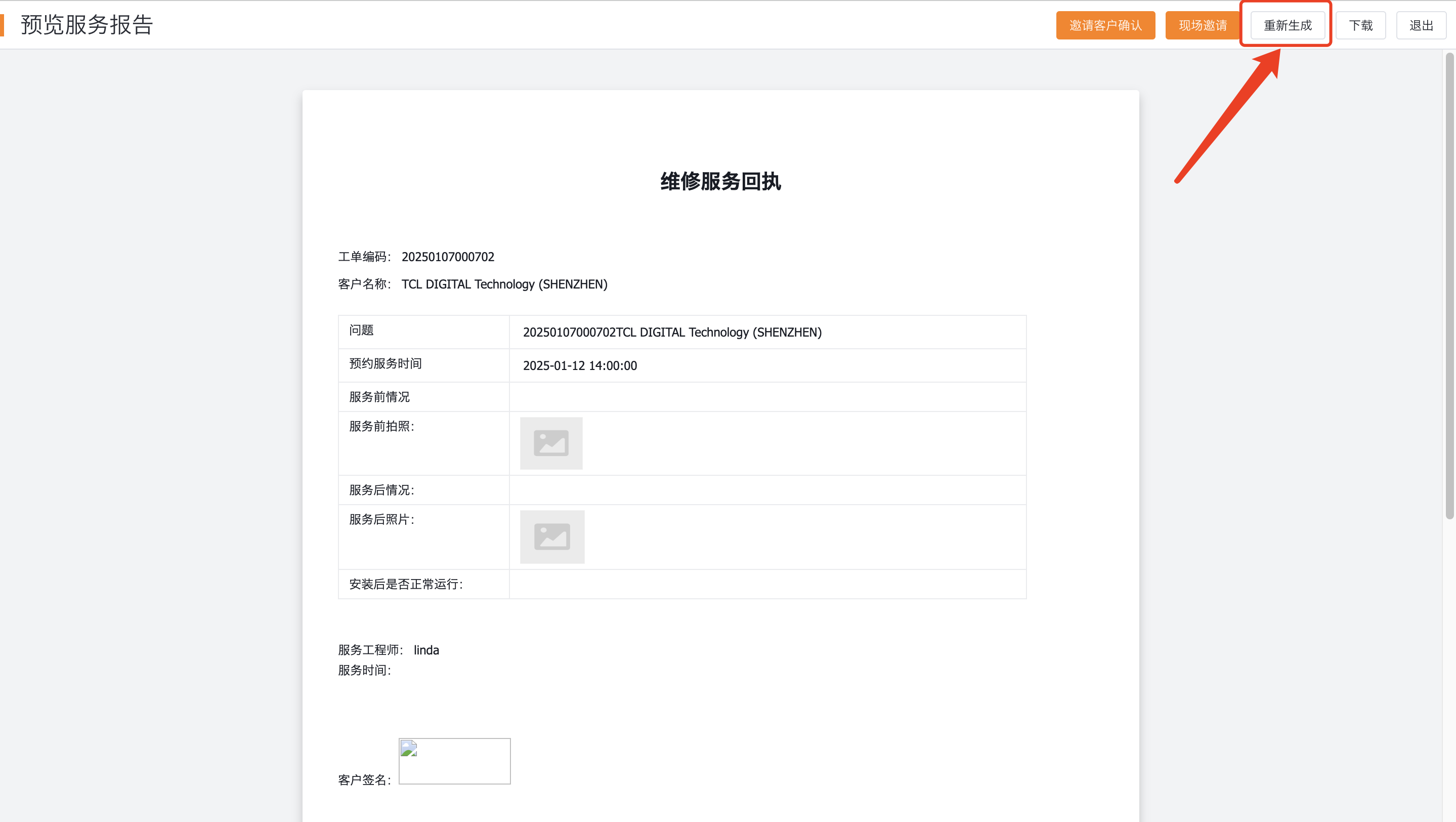Exit preview with 退出 button

tap(1421, 25)
